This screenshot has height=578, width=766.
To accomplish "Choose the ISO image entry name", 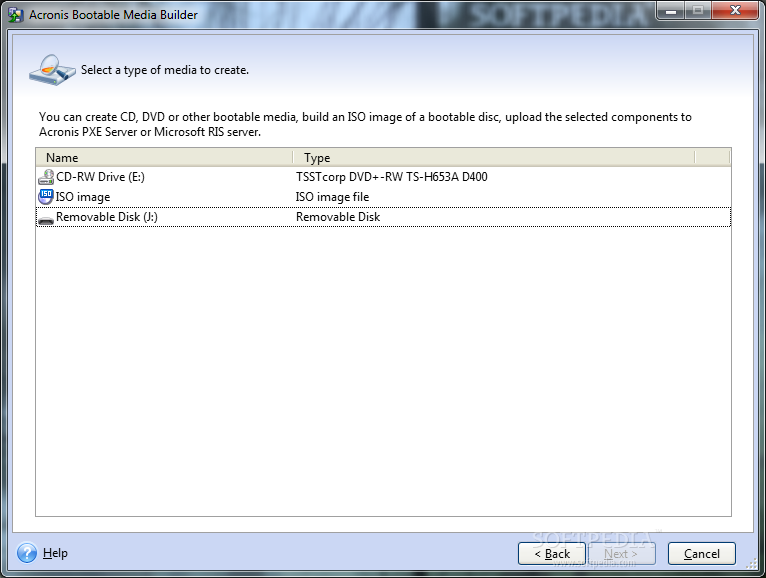I will 83,197.
